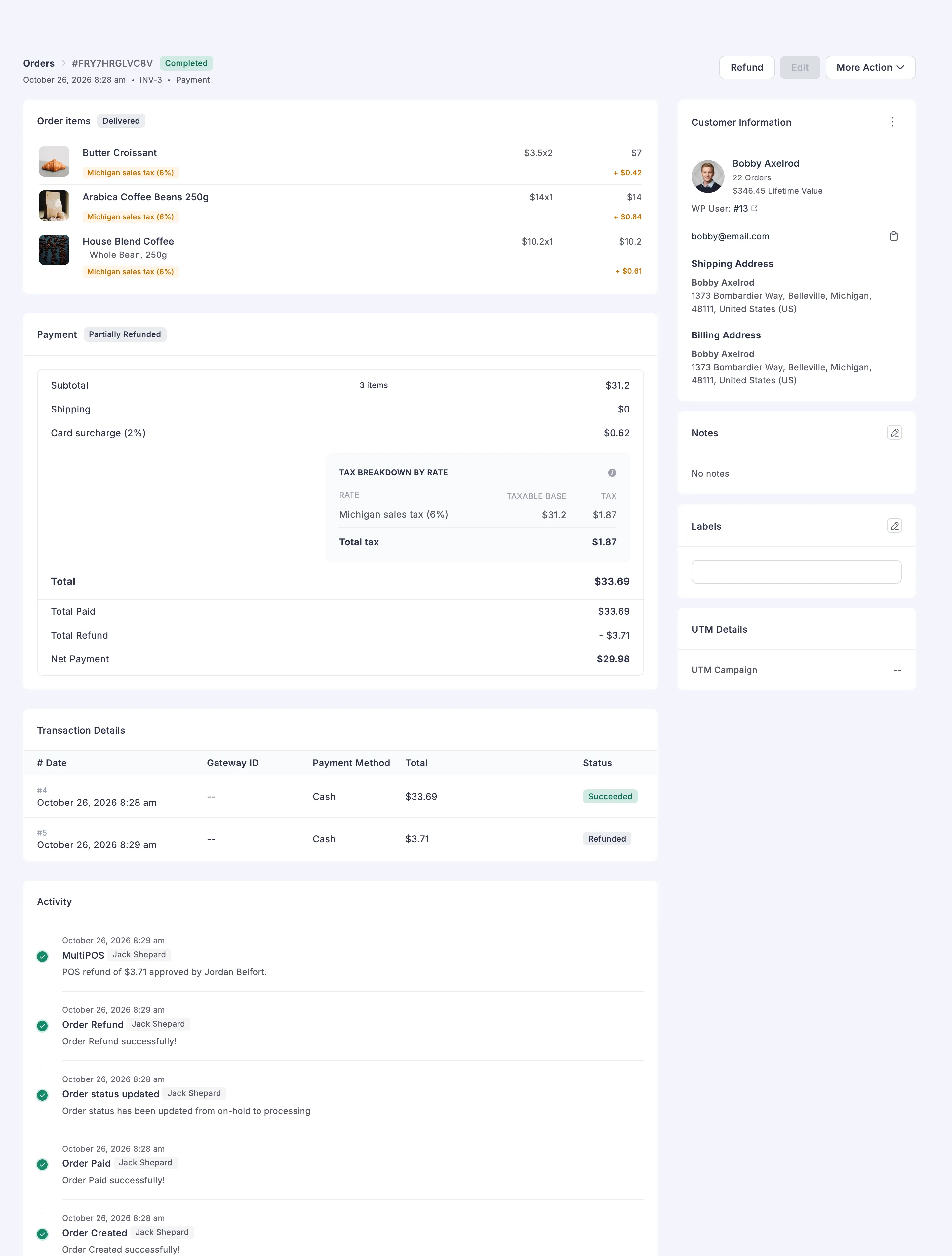Click the Michigan sales tax tag under Butter Croissant
This screenshot has width=952, height=1256.
pos(131,173)
